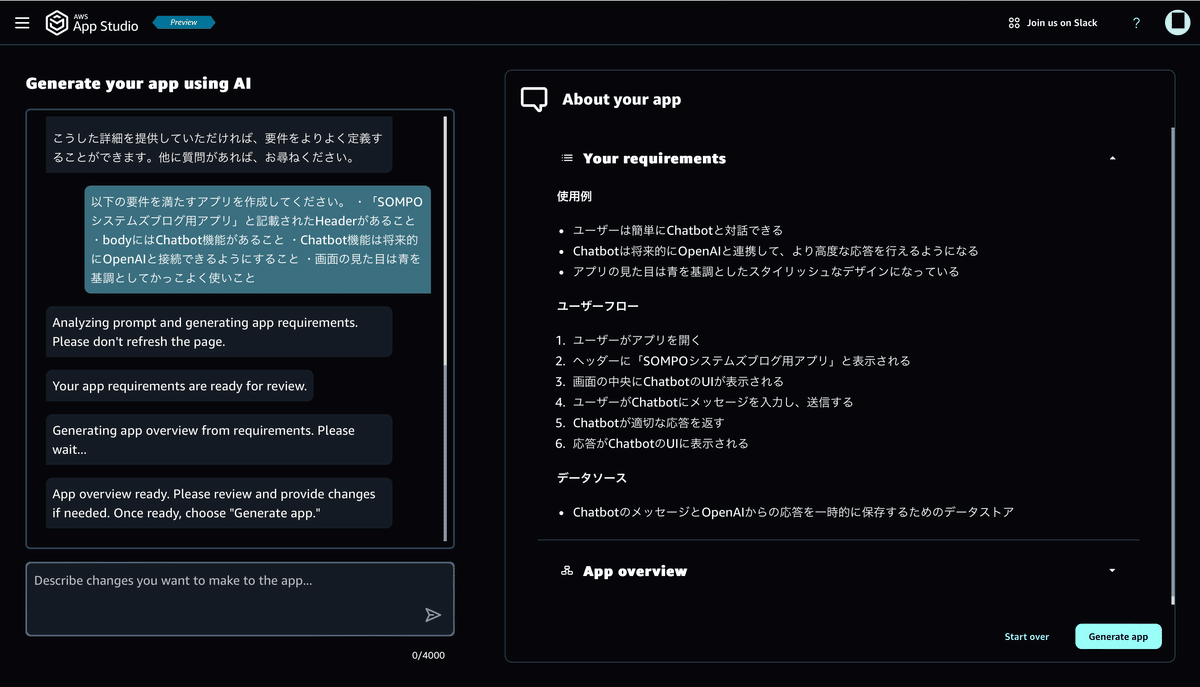Click Start over to restart app generation
1200x687 pixels.
1026,636
